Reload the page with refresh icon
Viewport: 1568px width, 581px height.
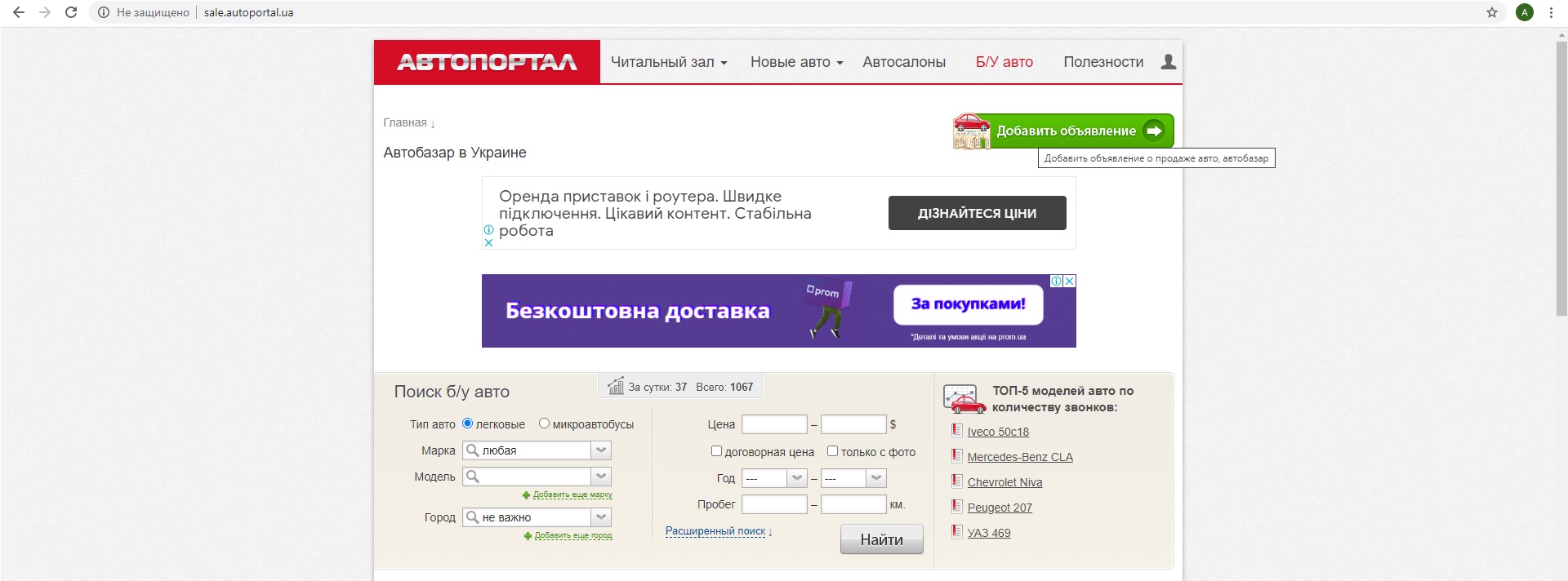pyautogui.click(x=71, y=12)
